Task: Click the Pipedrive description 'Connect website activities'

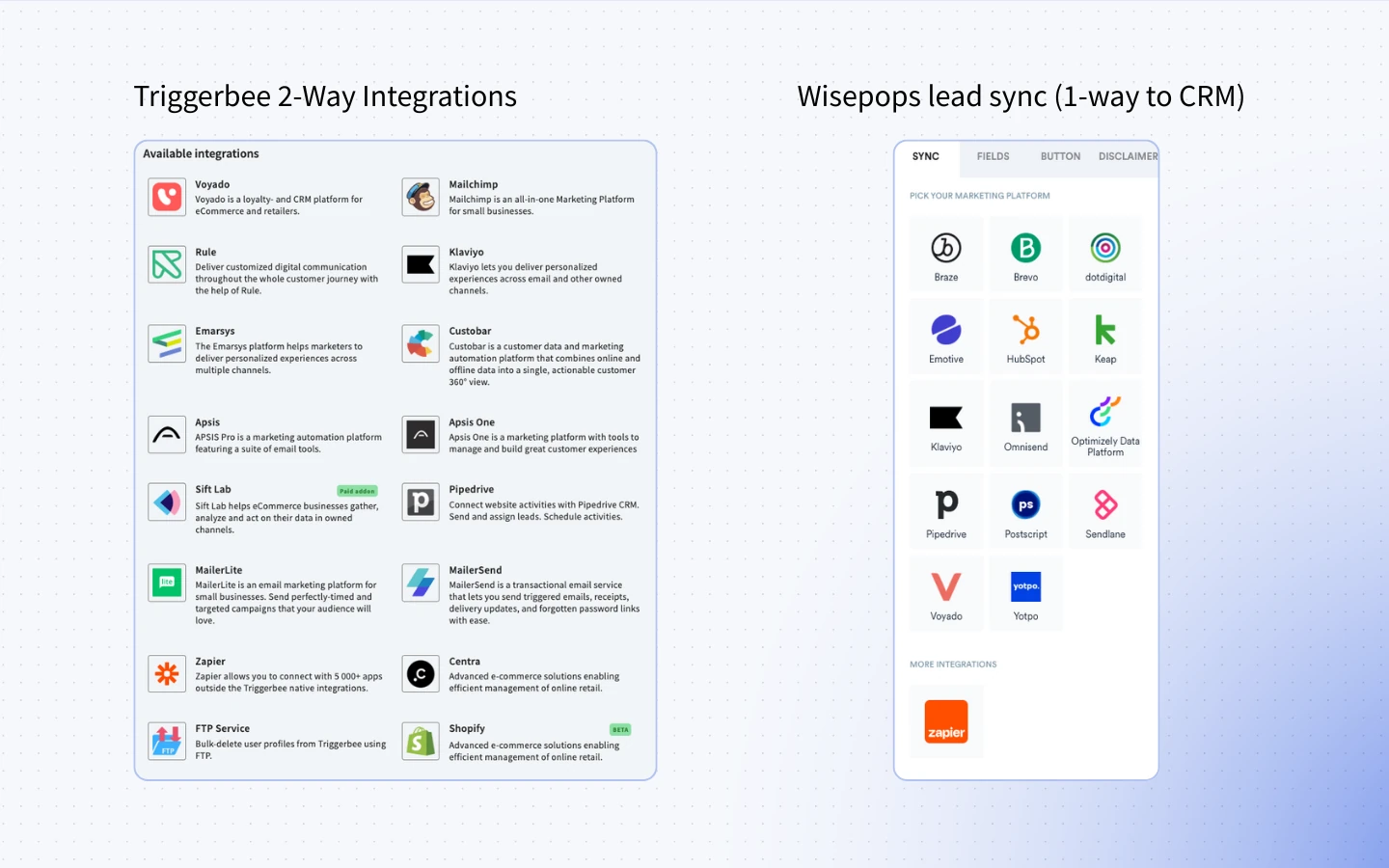Action: pos(544,510)
